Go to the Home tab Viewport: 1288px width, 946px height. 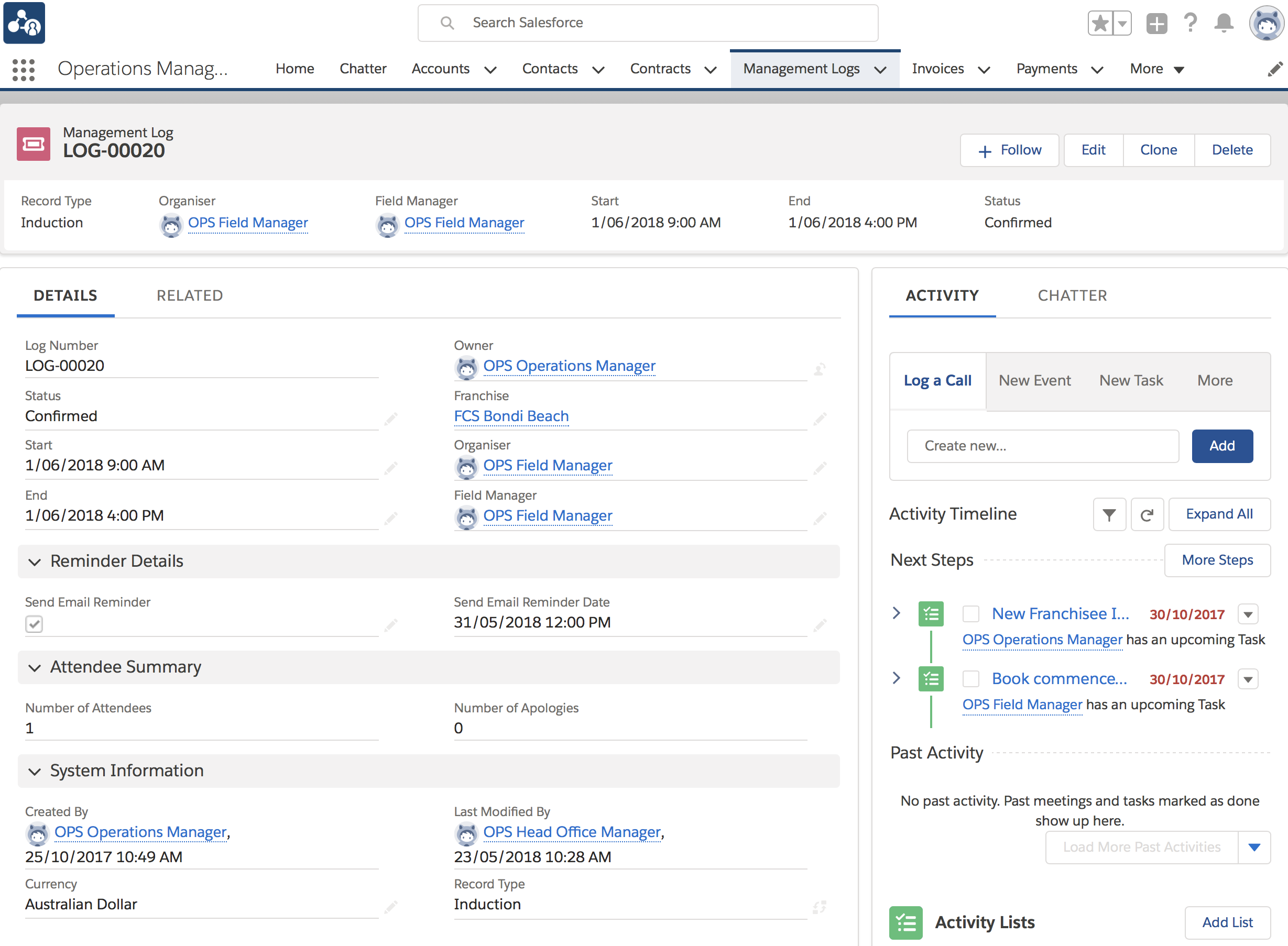[294, 69]
